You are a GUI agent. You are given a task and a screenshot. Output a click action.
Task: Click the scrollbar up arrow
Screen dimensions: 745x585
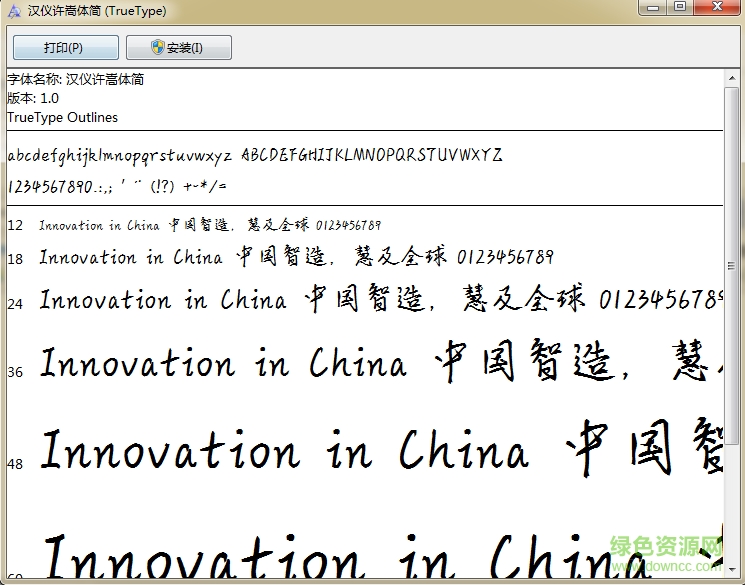[732, 78]
